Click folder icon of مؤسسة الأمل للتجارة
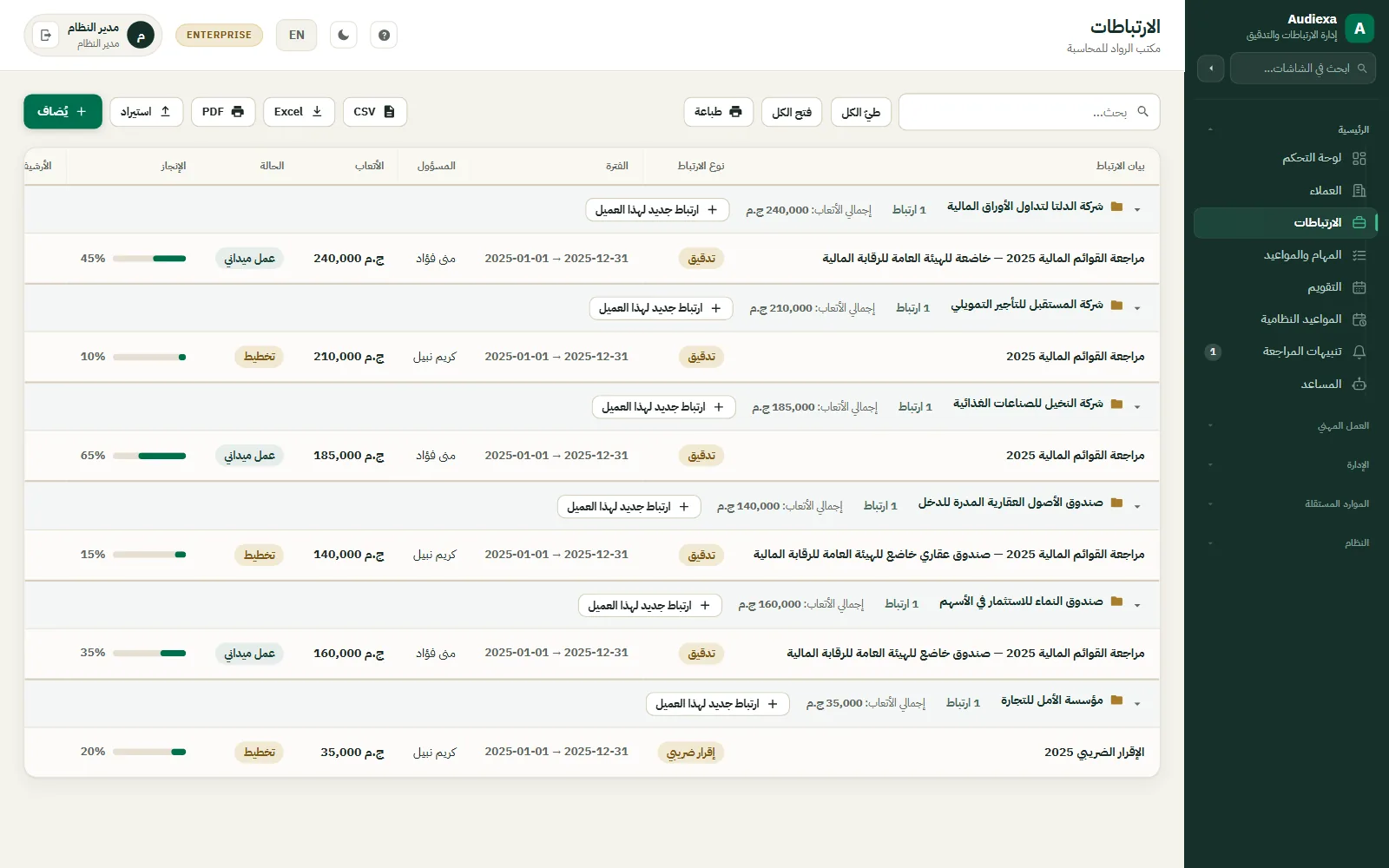This screenshot has width=1389, height=868. click(1117, 700)
